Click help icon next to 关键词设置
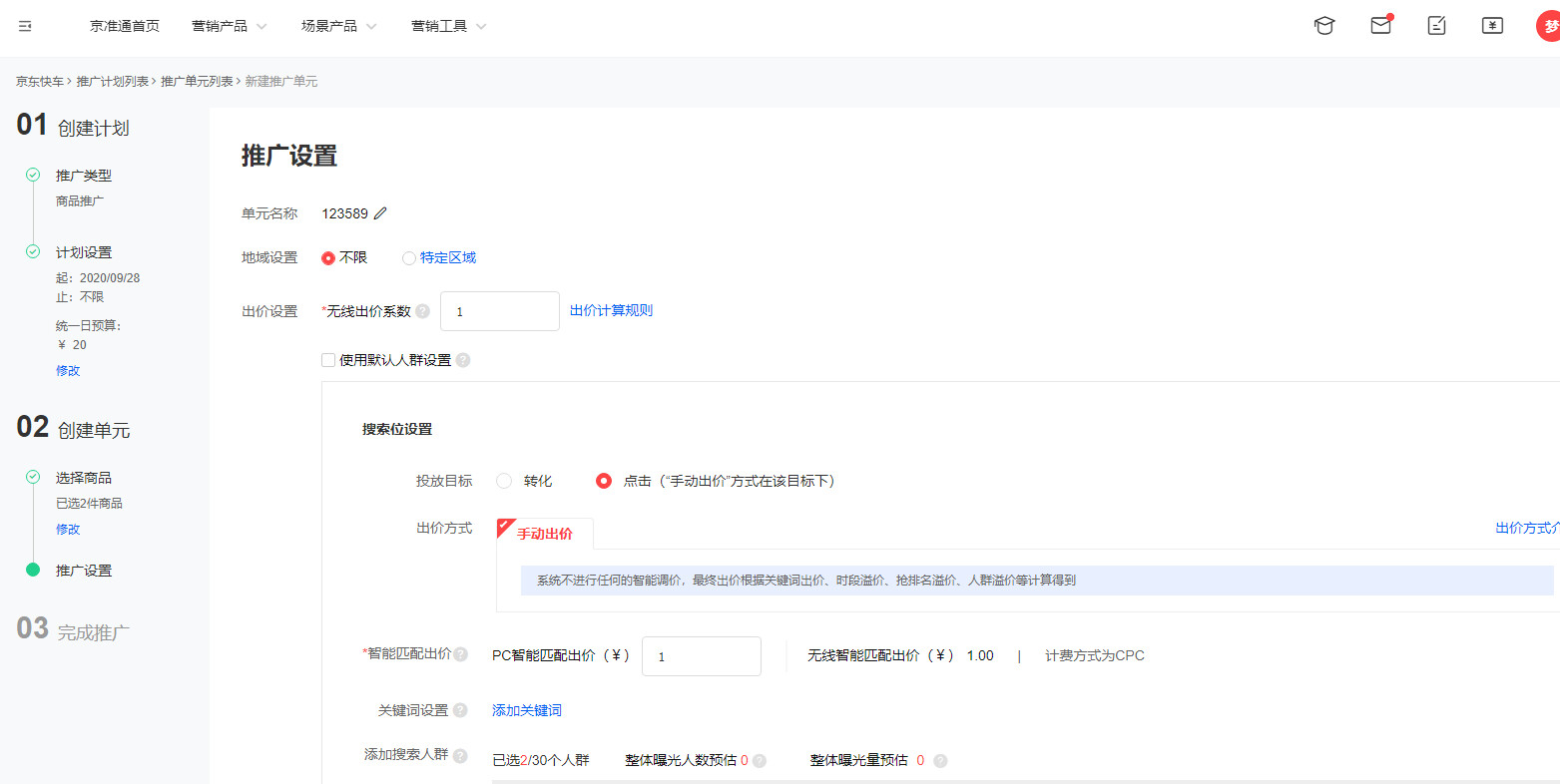1560x784 pixels. [x=460, y=710]
